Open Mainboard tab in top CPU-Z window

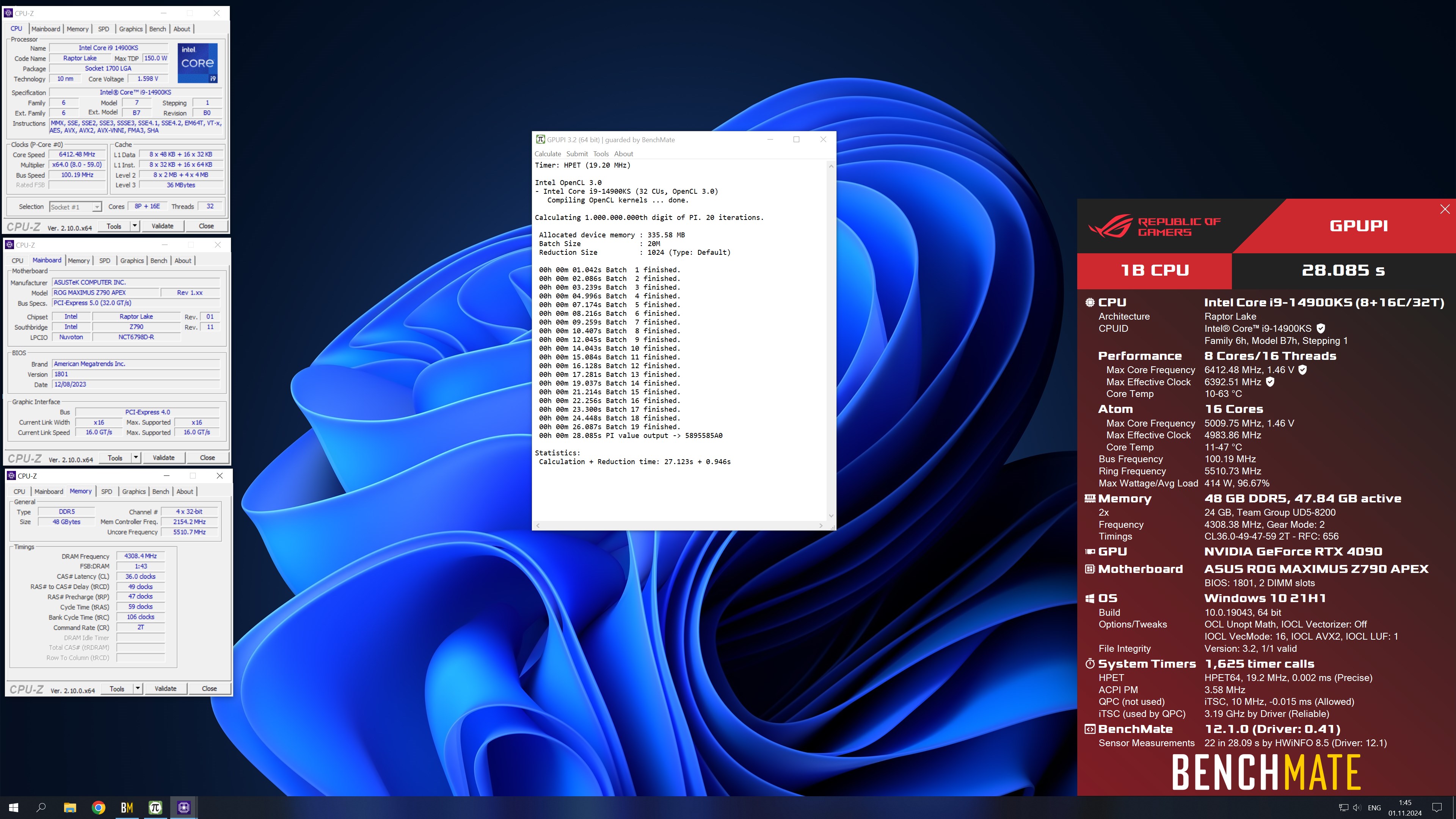46,29
